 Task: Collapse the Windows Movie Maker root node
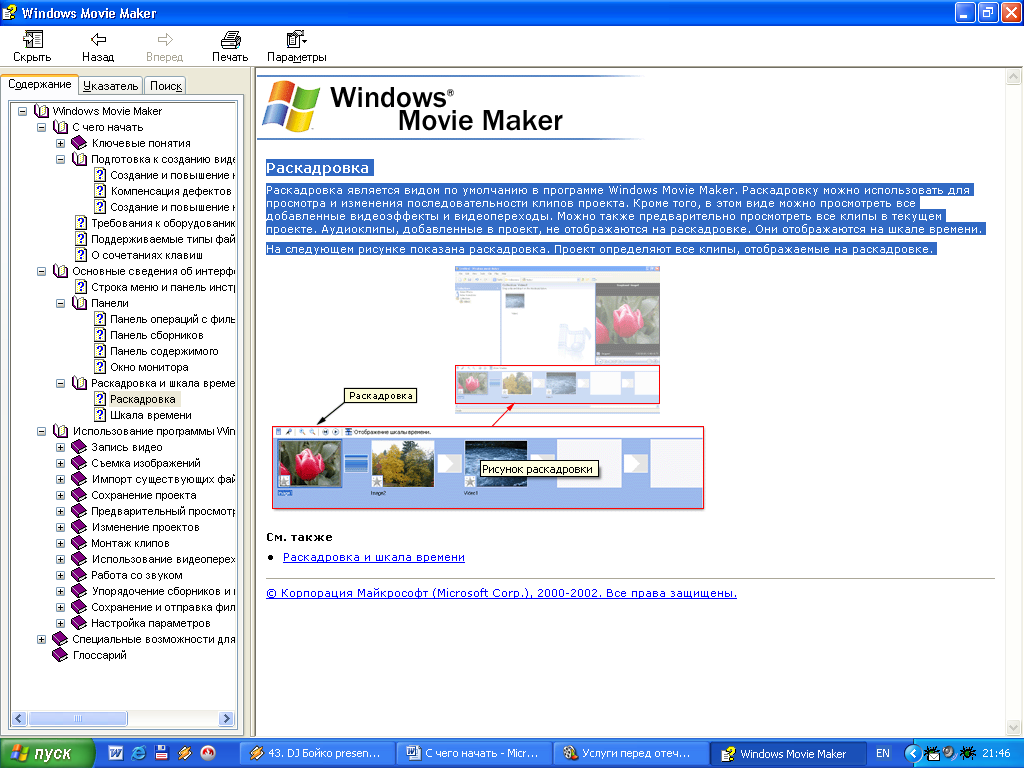click(x=22, y=111)
